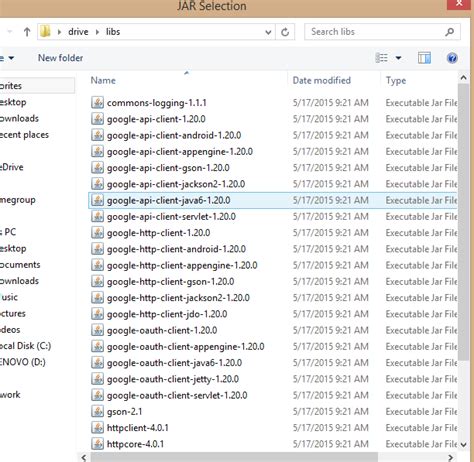Click the jar icon of google-http-client-jdo-1.20.0
The image size is (474, 462).
(x=97, y=314)
